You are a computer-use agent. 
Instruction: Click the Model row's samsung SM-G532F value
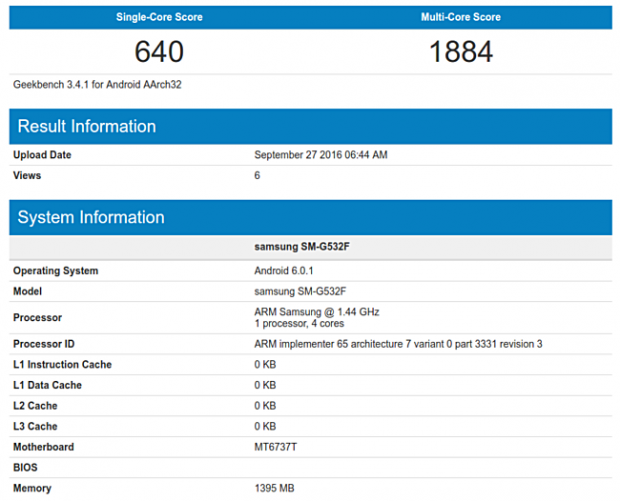[300, 291]
